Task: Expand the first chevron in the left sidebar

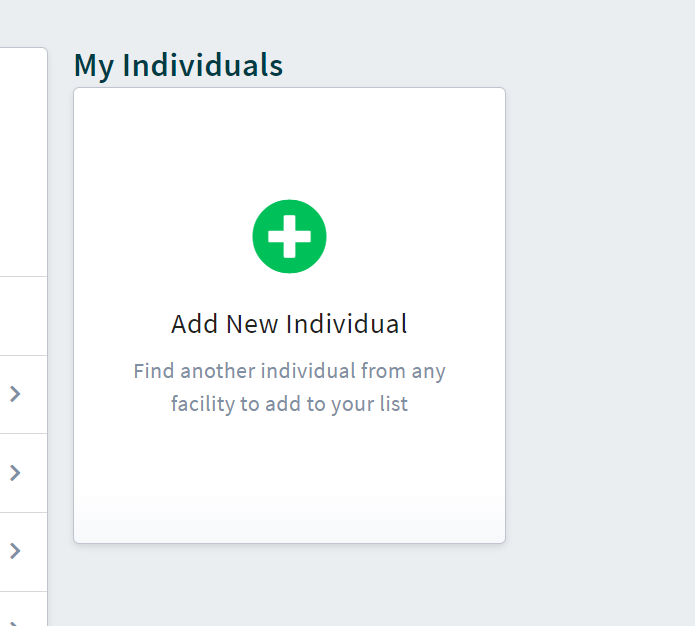Action: (15, 394)
